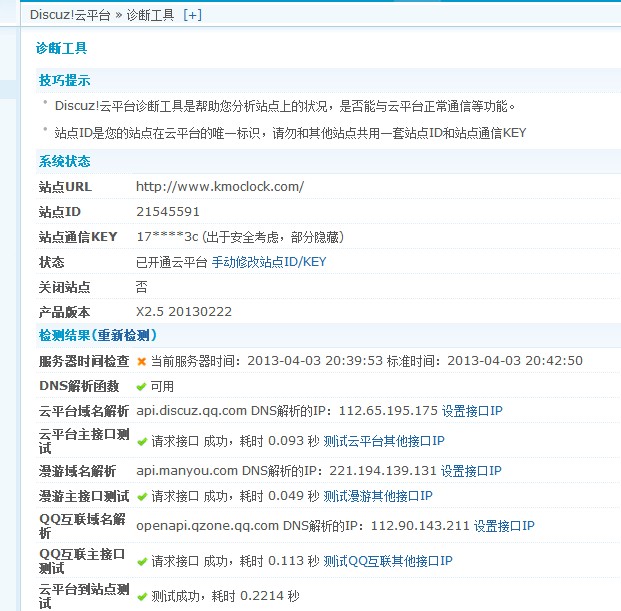The width and height of the screenshot is (621, 611).
Task: Click green checkmark in 漫游主接口测试 row
Action: point(142,496)
